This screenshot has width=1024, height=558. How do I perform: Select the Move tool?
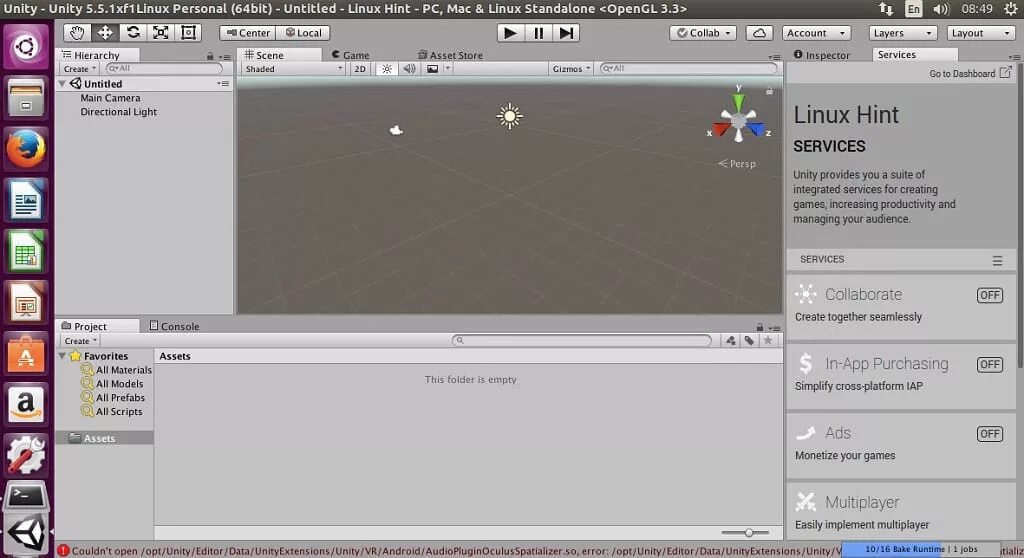click(x=104, y=33)
